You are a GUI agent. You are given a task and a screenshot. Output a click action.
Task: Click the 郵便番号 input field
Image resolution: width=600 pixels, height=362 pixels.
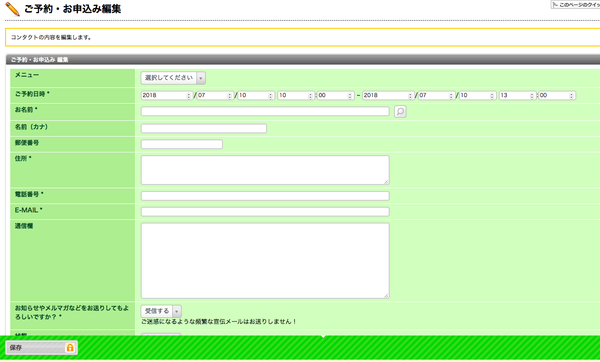coord(182,144)
